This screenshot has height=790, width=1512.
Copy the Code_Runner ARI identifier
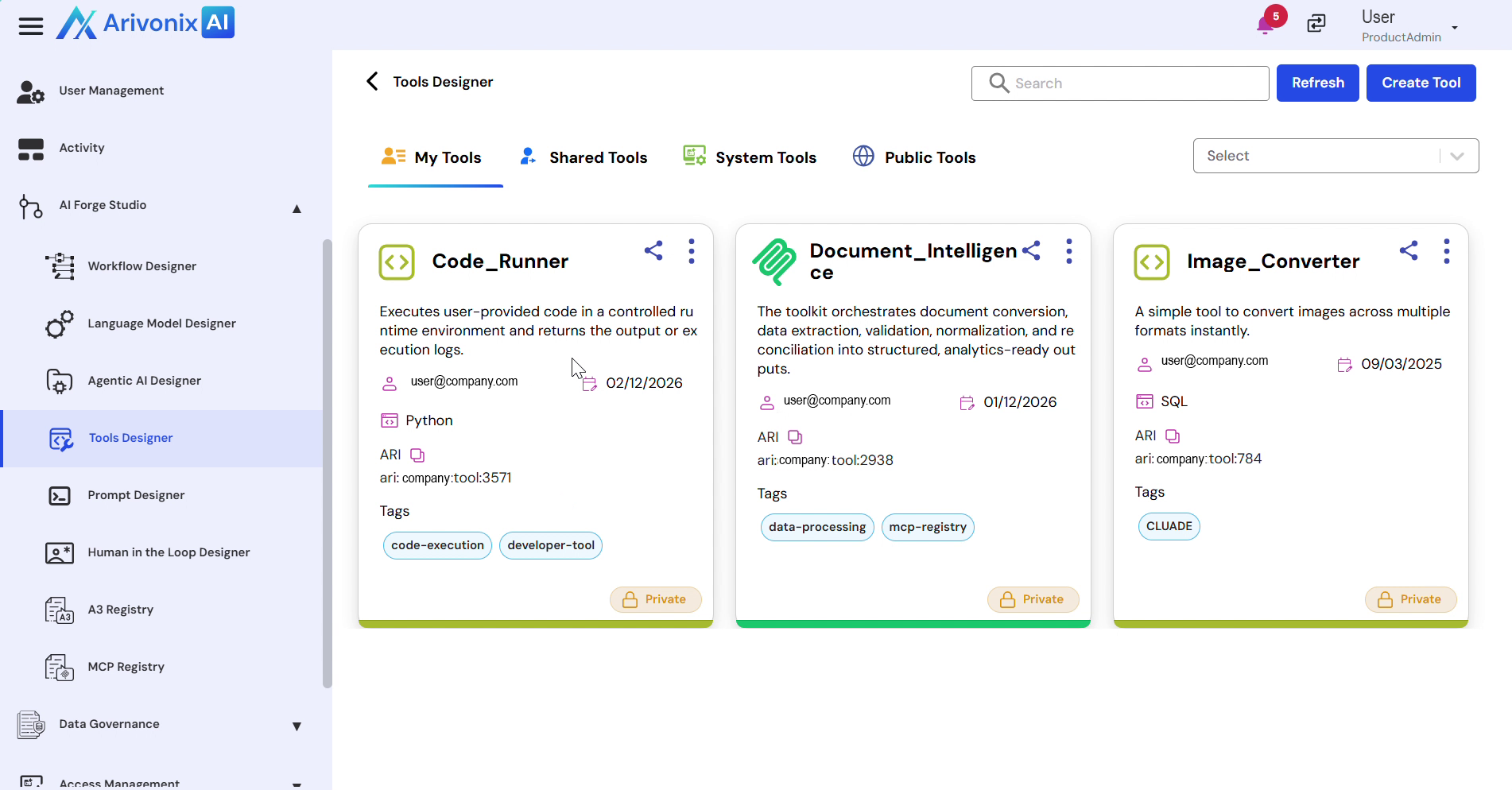pos(417,455)
